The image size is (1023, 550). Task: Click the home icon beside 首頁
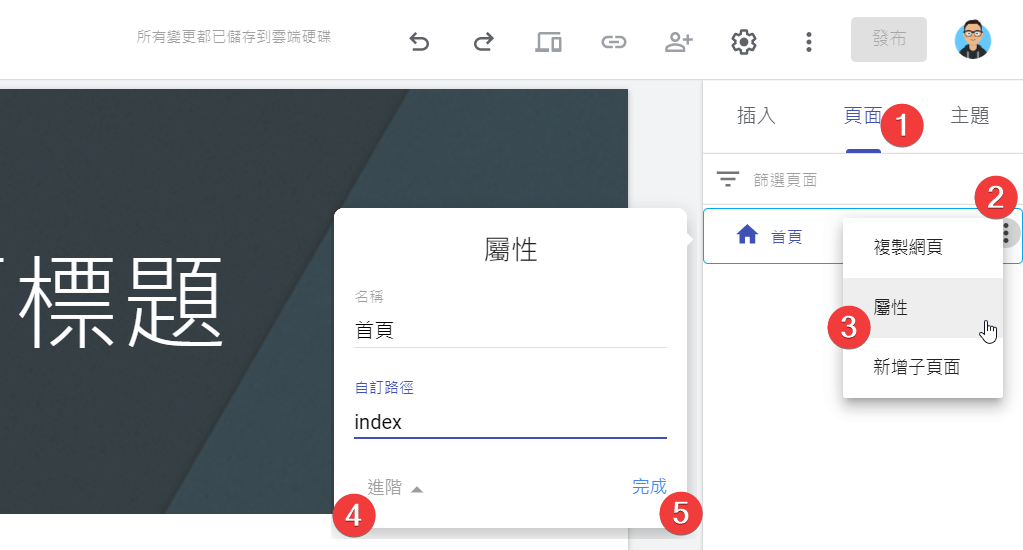(x=746, y=236)
